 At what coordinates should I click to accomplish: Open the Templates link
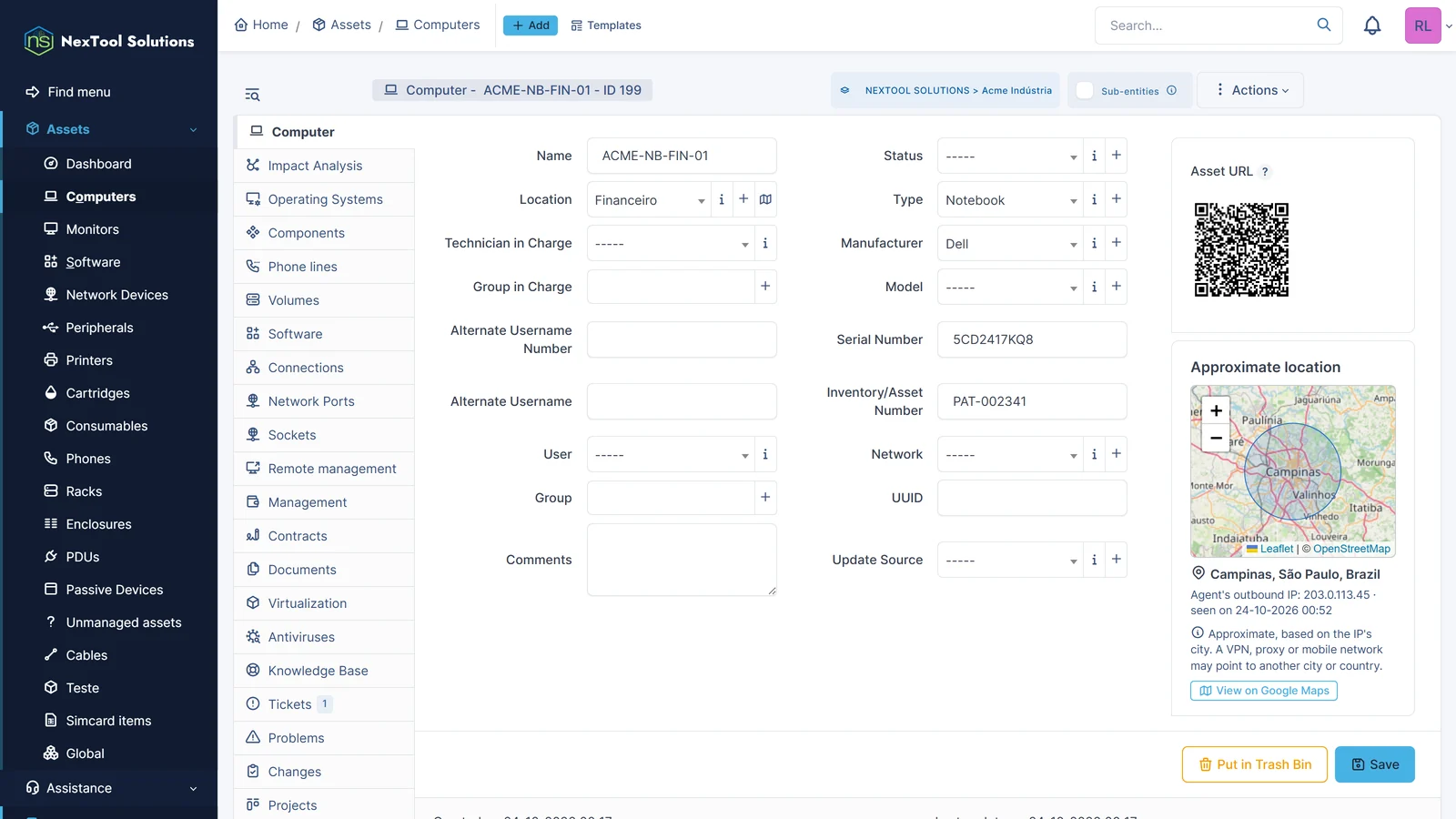(606, 25)
